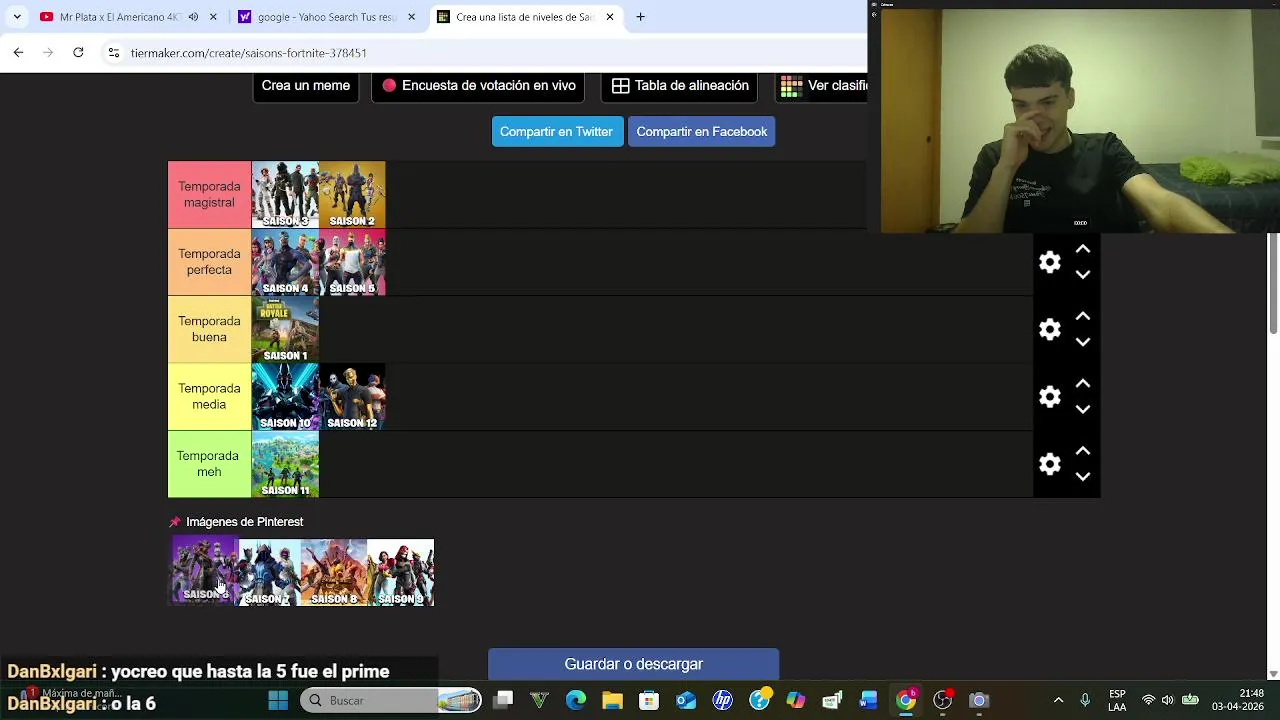1280x720 pixels.
Task: Show hidden system tray icons
Action: click(x=1059, y=701)
